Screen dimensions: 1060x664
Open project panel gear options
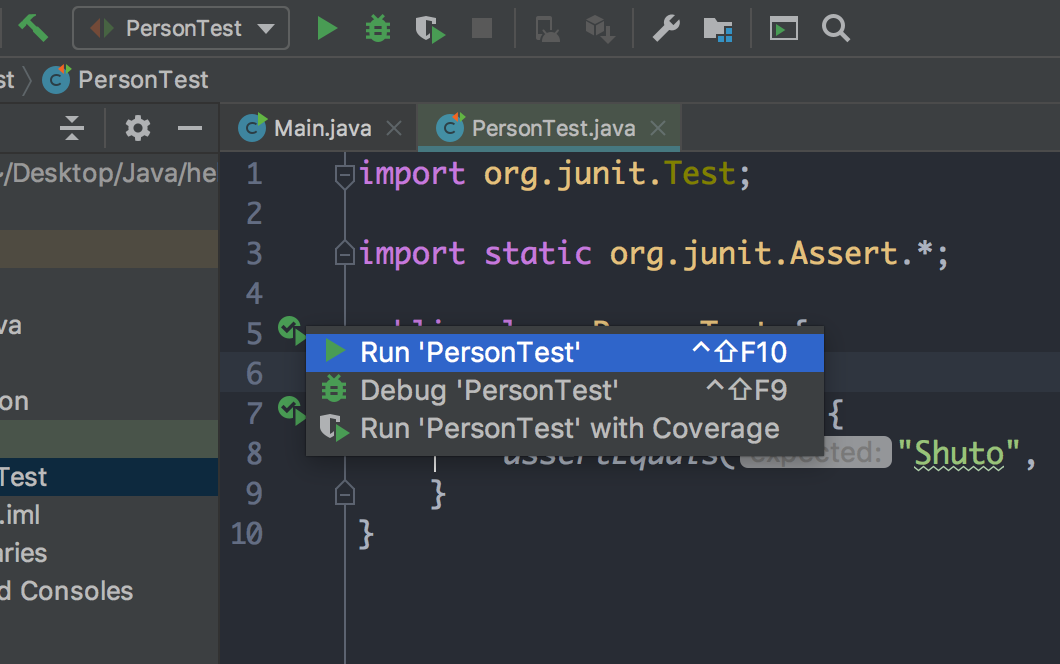click(x=137, y=128)
